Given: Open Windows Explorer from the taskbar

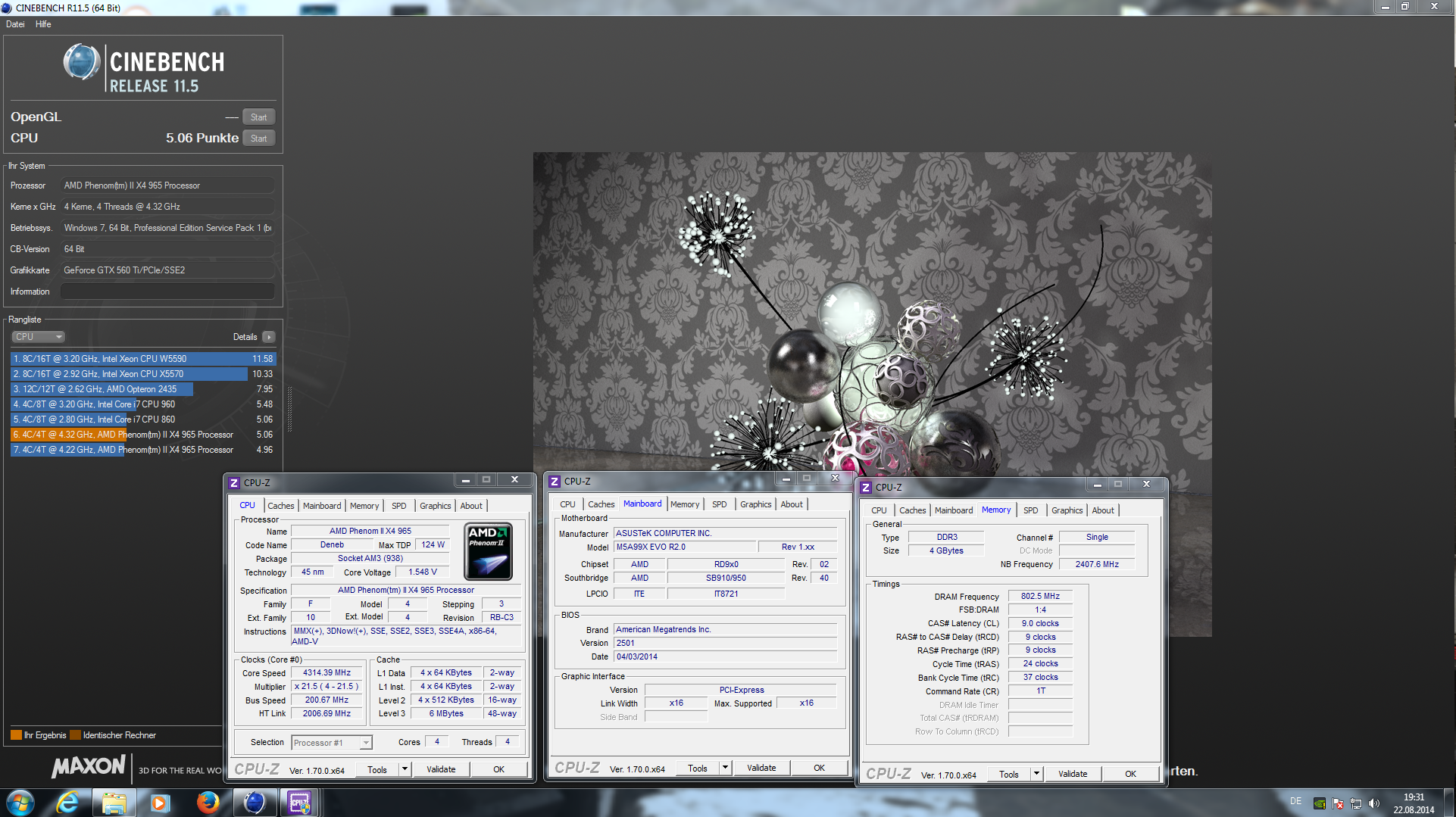Looking at the screenshot, I should 114,803.
